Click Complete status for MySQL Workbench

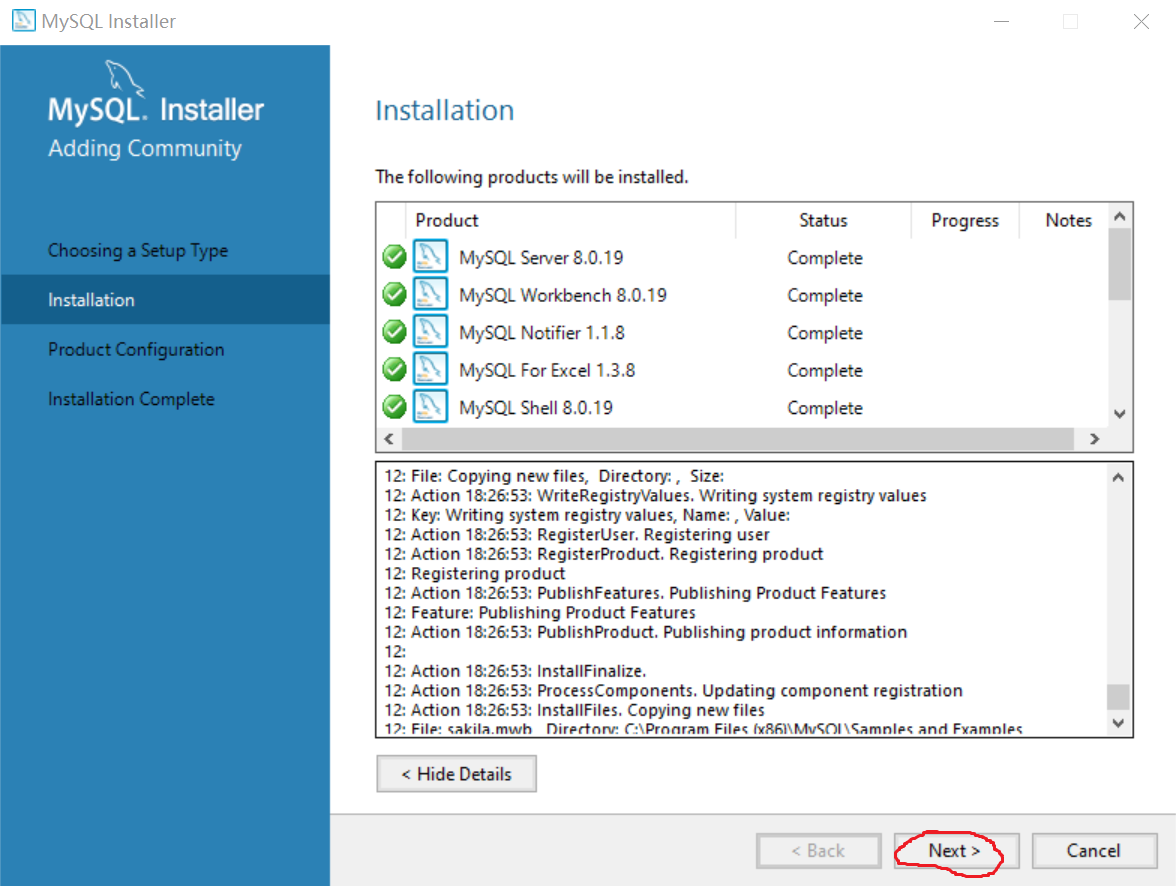[825, 296]
